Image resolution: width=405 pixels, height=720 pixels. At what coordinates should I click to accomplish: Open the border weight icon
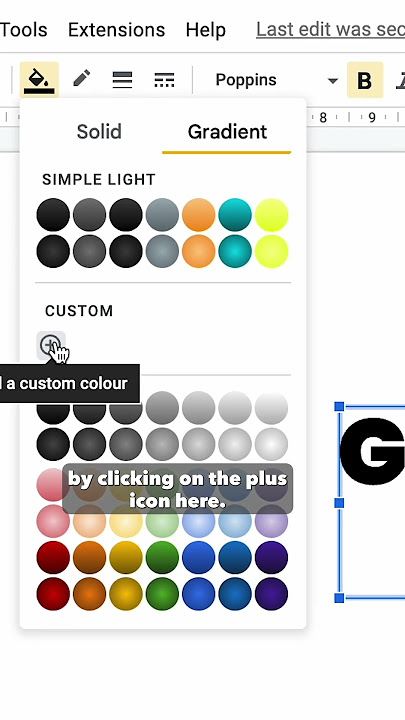tap(122, 80)
